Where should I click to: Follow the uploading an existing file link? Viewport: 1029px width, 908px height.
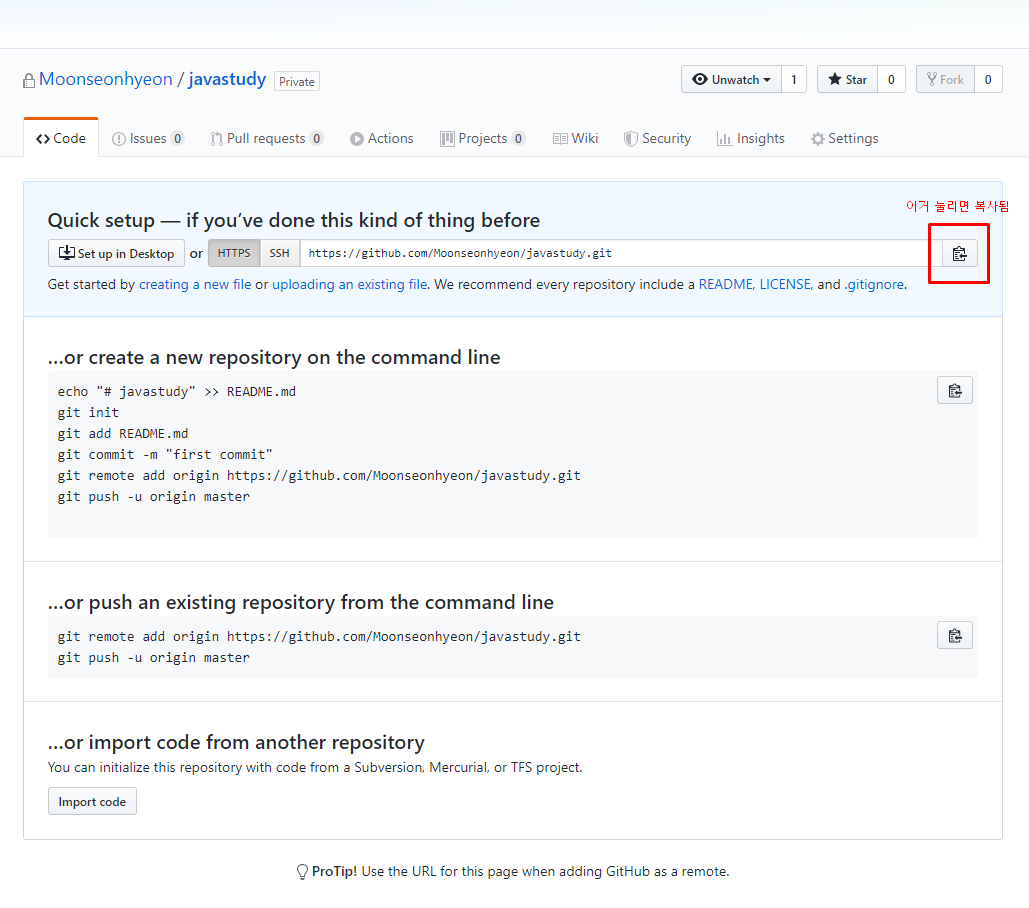[350, 285]
